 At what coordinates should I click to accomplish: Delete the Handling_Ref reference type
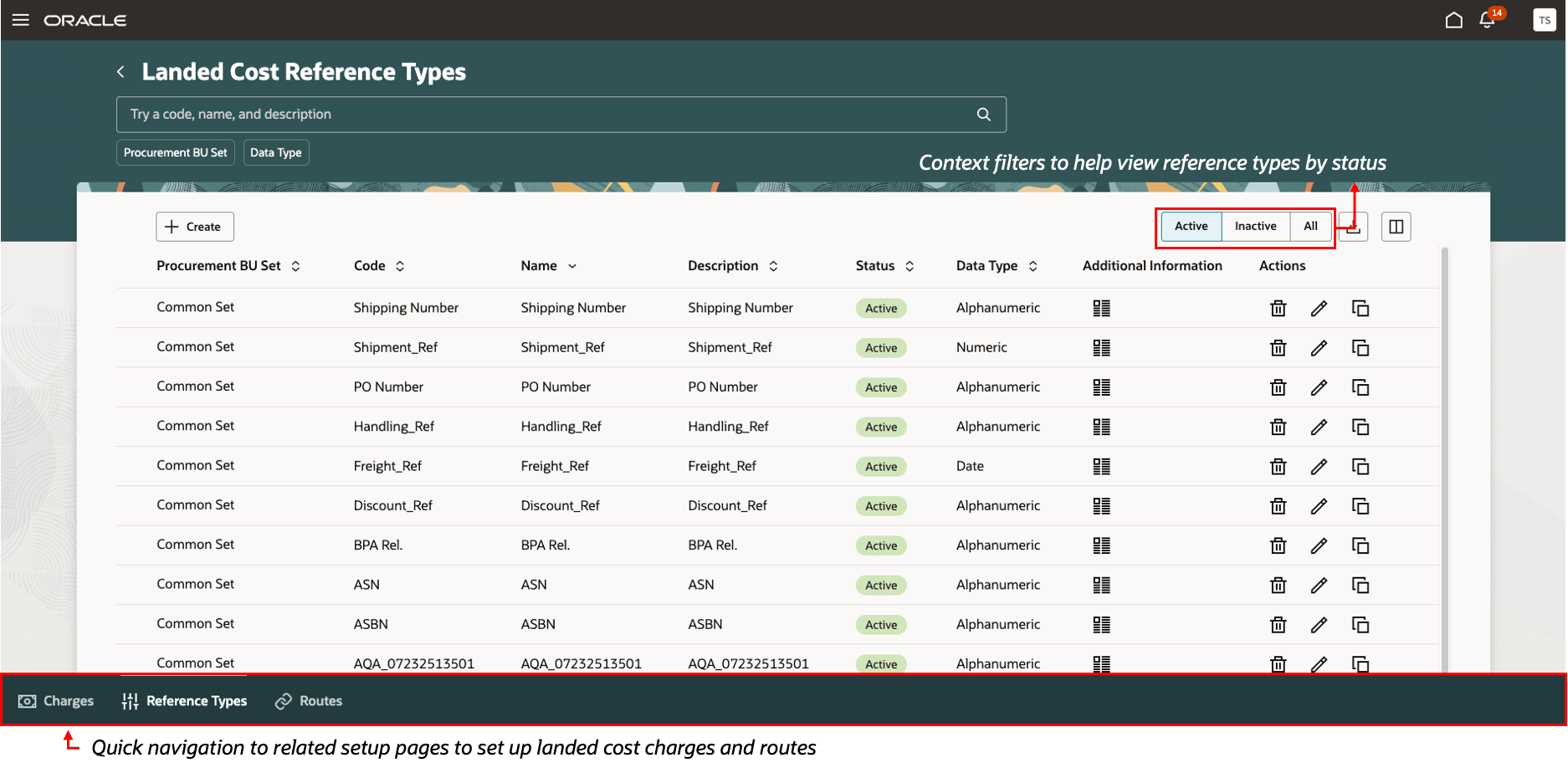coord(1278,427)
